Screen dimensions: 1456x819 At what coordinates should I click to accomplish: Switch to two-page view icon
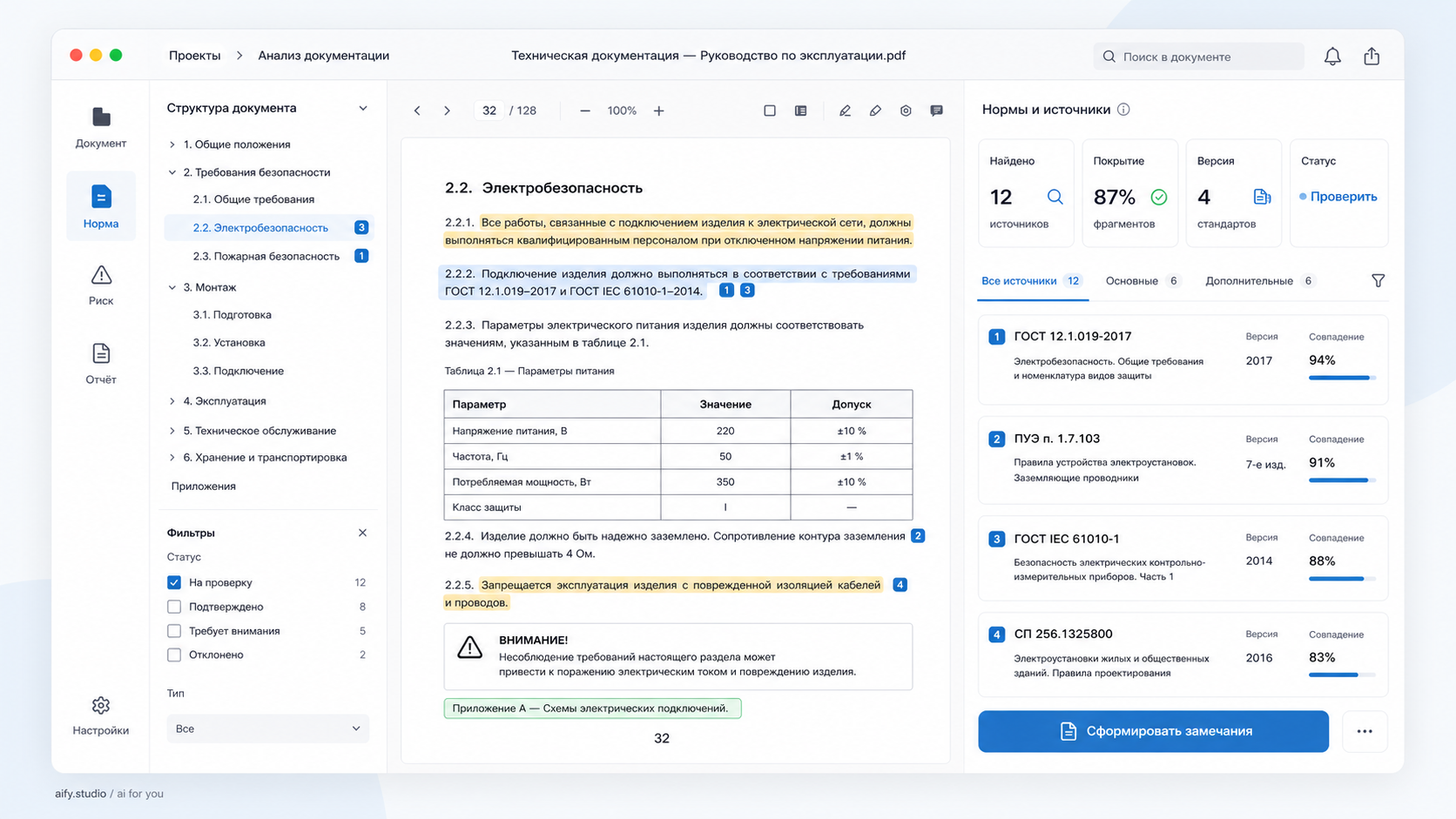coord(800,111)
